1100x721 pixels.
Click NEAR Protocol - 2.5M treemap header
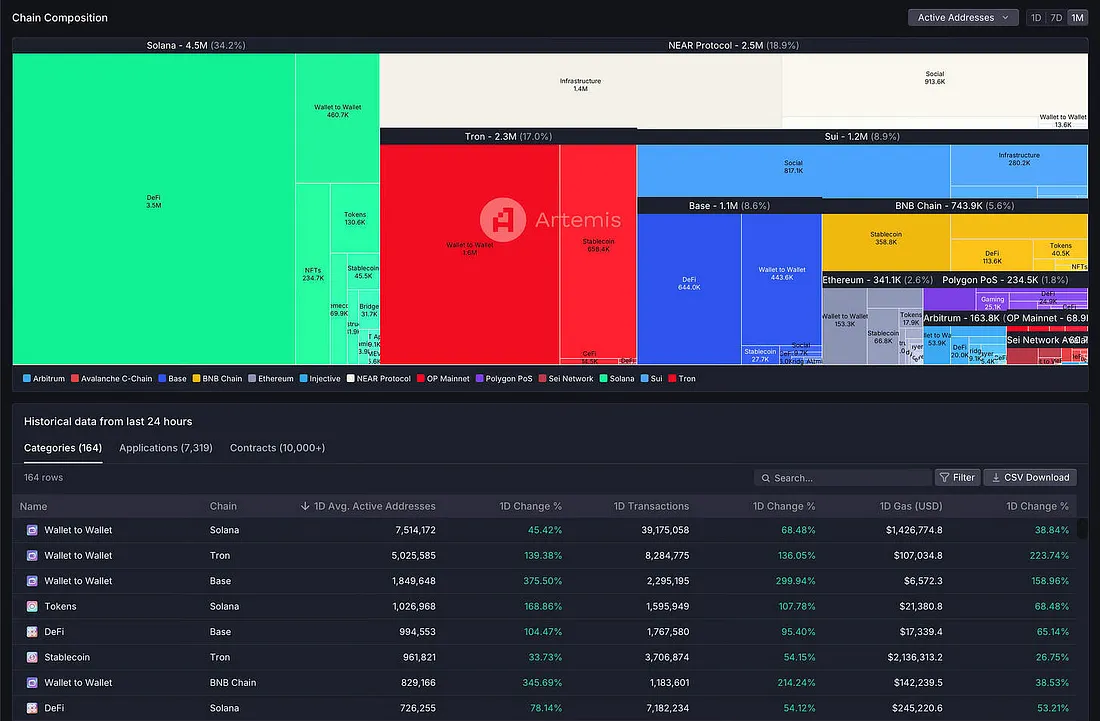(x=733, y=46)
